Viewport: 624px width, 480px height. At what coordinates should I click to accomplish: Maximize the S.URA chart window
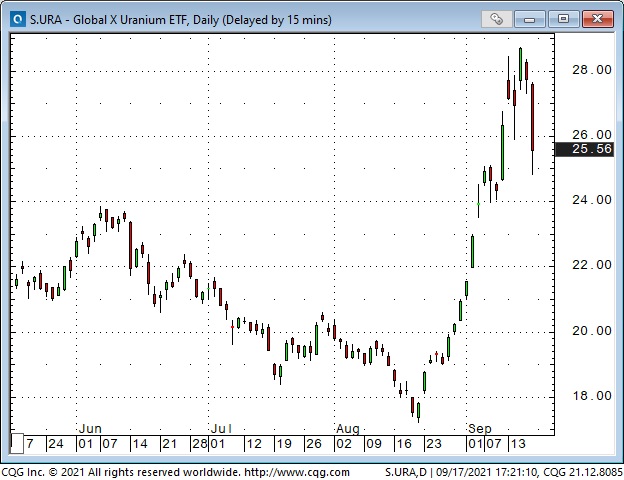point(563,19)
